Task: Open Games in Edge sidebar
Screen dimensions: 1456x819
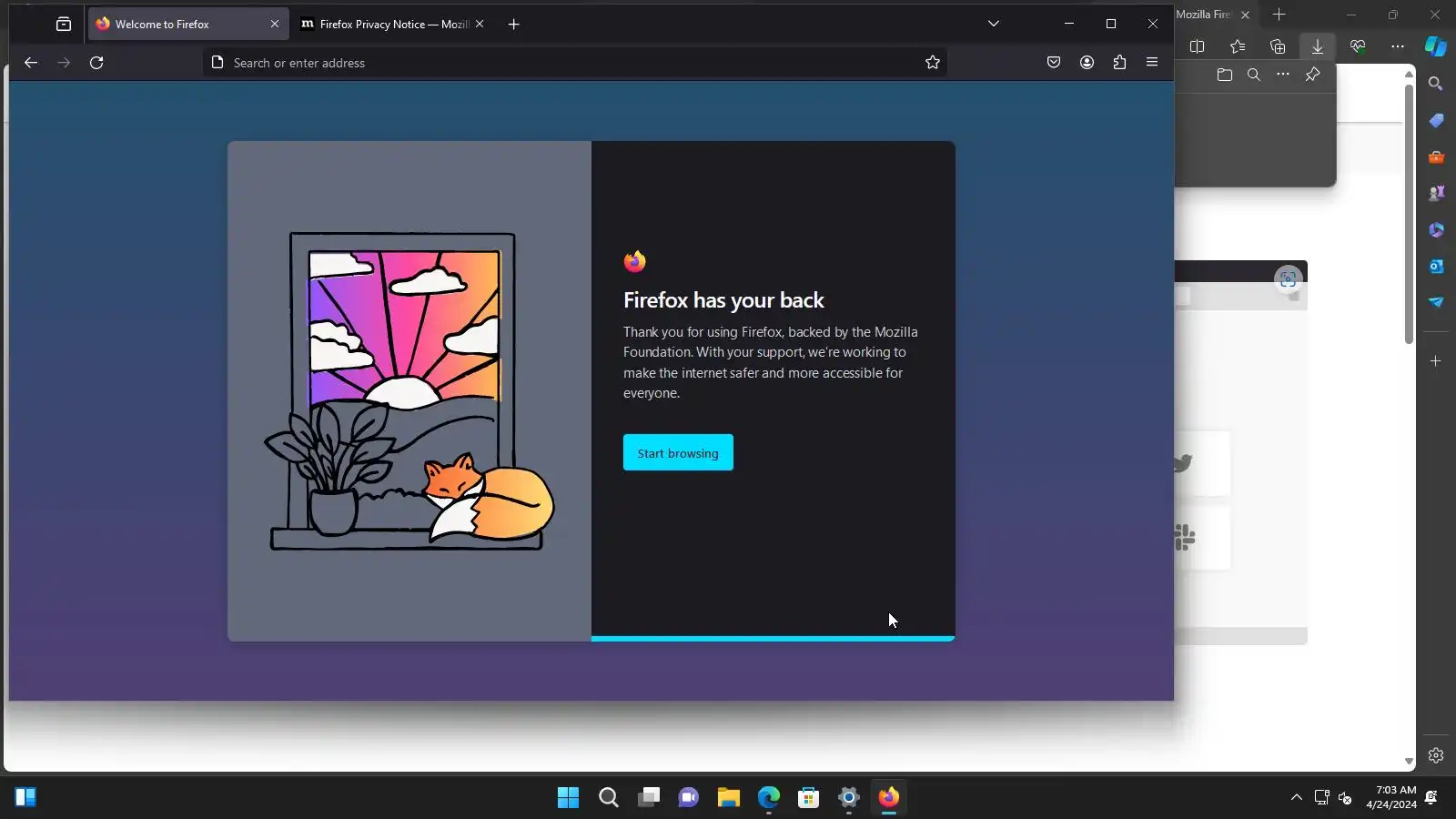Action: click(1436, 193)
